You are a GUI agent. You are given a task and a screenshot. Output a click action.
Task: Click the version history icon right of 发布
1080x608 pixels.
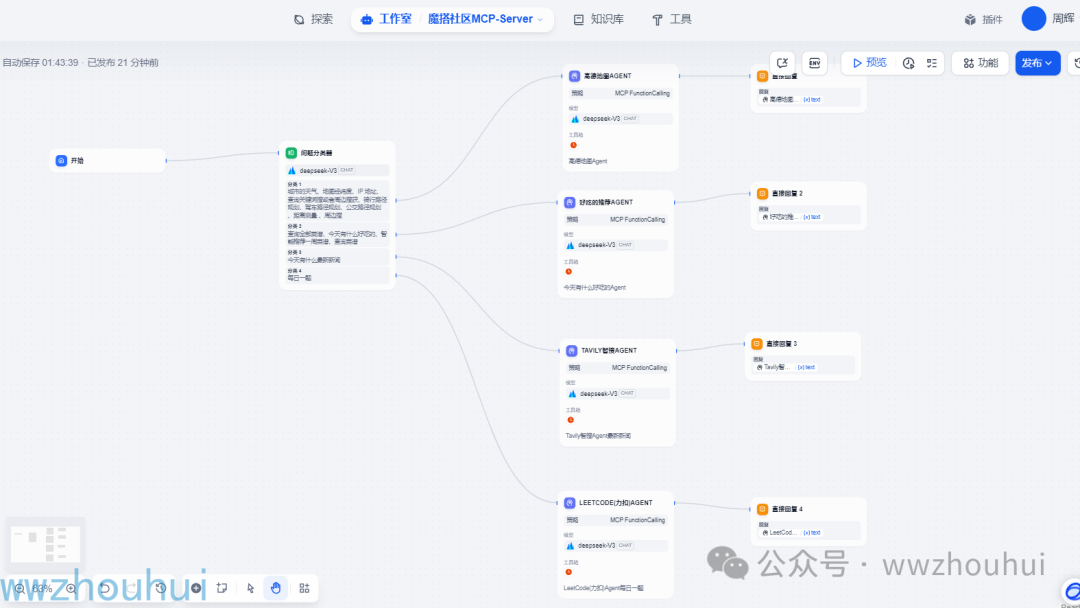click(1075, 63)
